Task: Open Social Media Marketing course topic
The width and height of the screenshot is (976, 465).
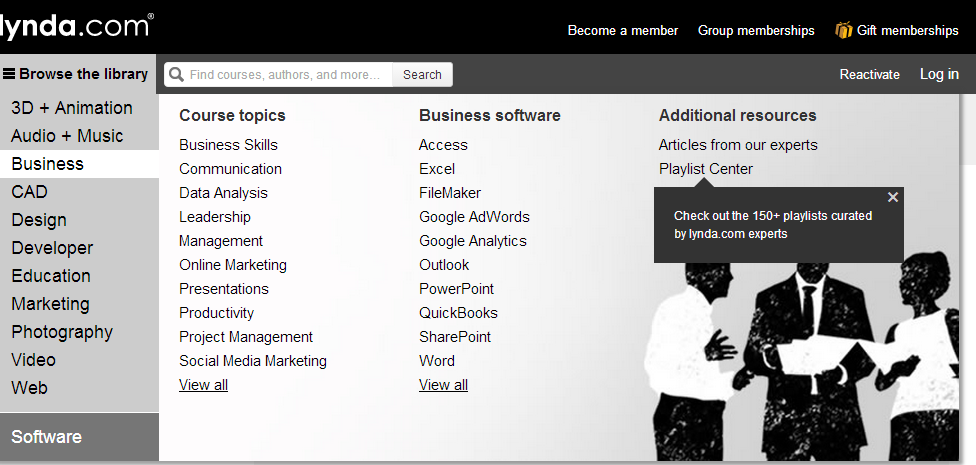Action: [x=253, y=361]
